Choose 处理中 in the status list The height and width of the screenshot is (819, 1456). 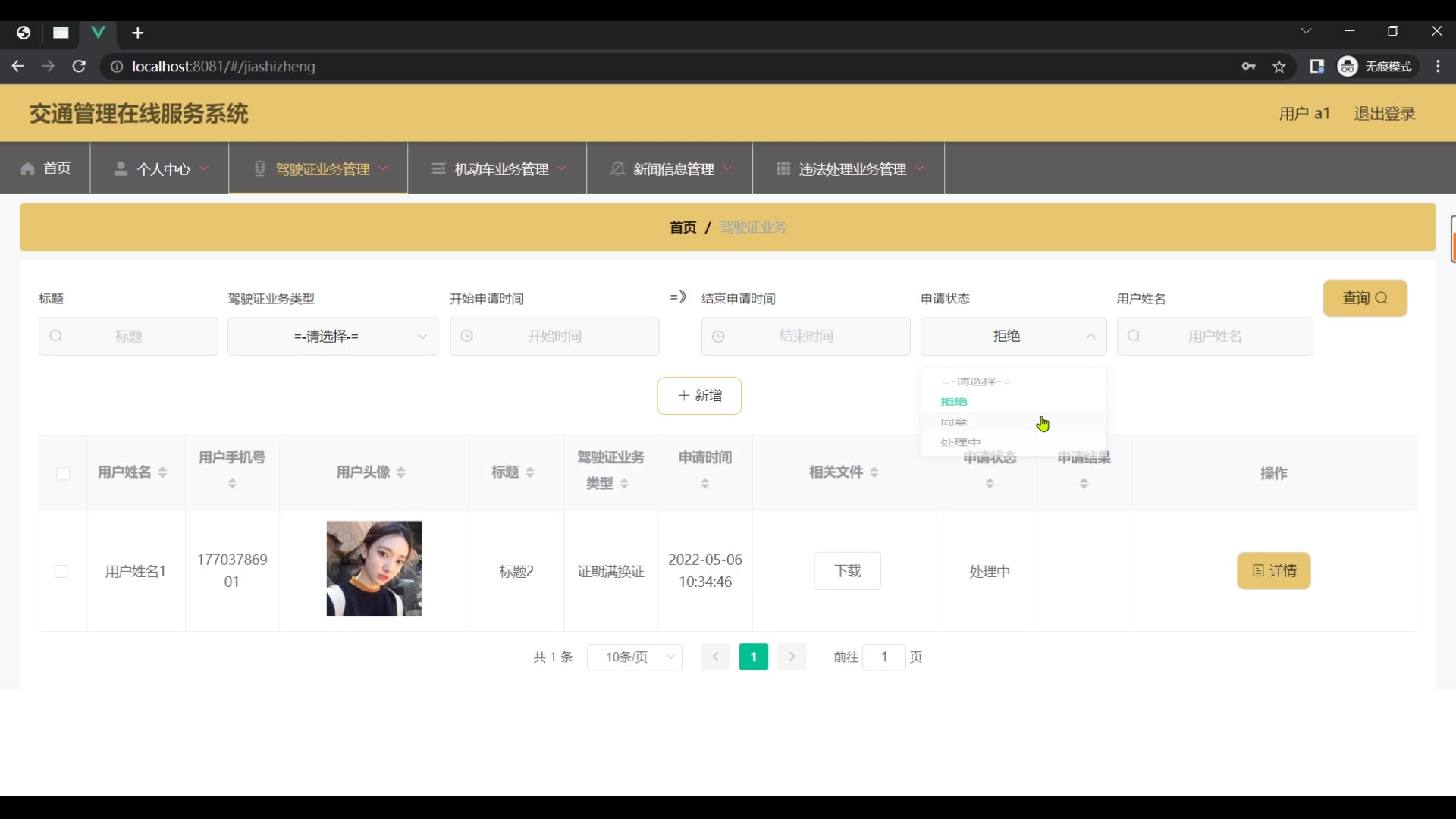click(x=960, y=442)
